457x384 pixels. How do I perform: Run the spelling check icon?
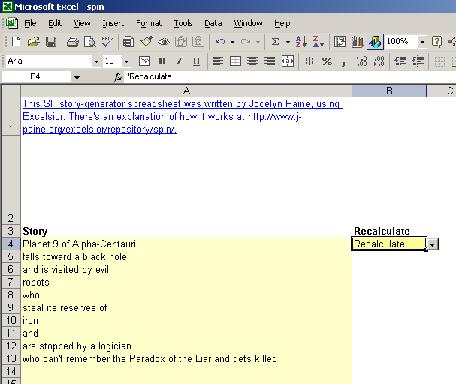[x=107, y=42]
